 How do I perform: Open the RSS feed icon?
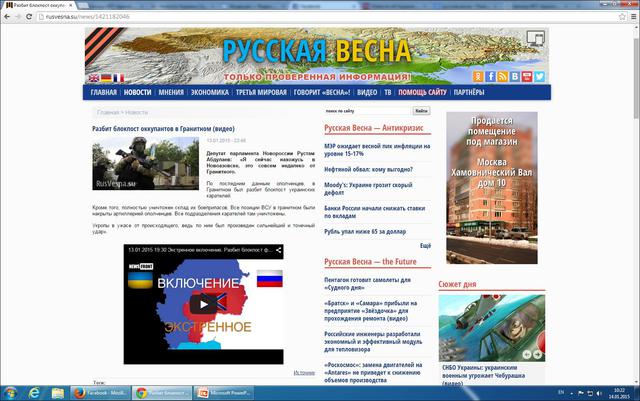(502, 76)
